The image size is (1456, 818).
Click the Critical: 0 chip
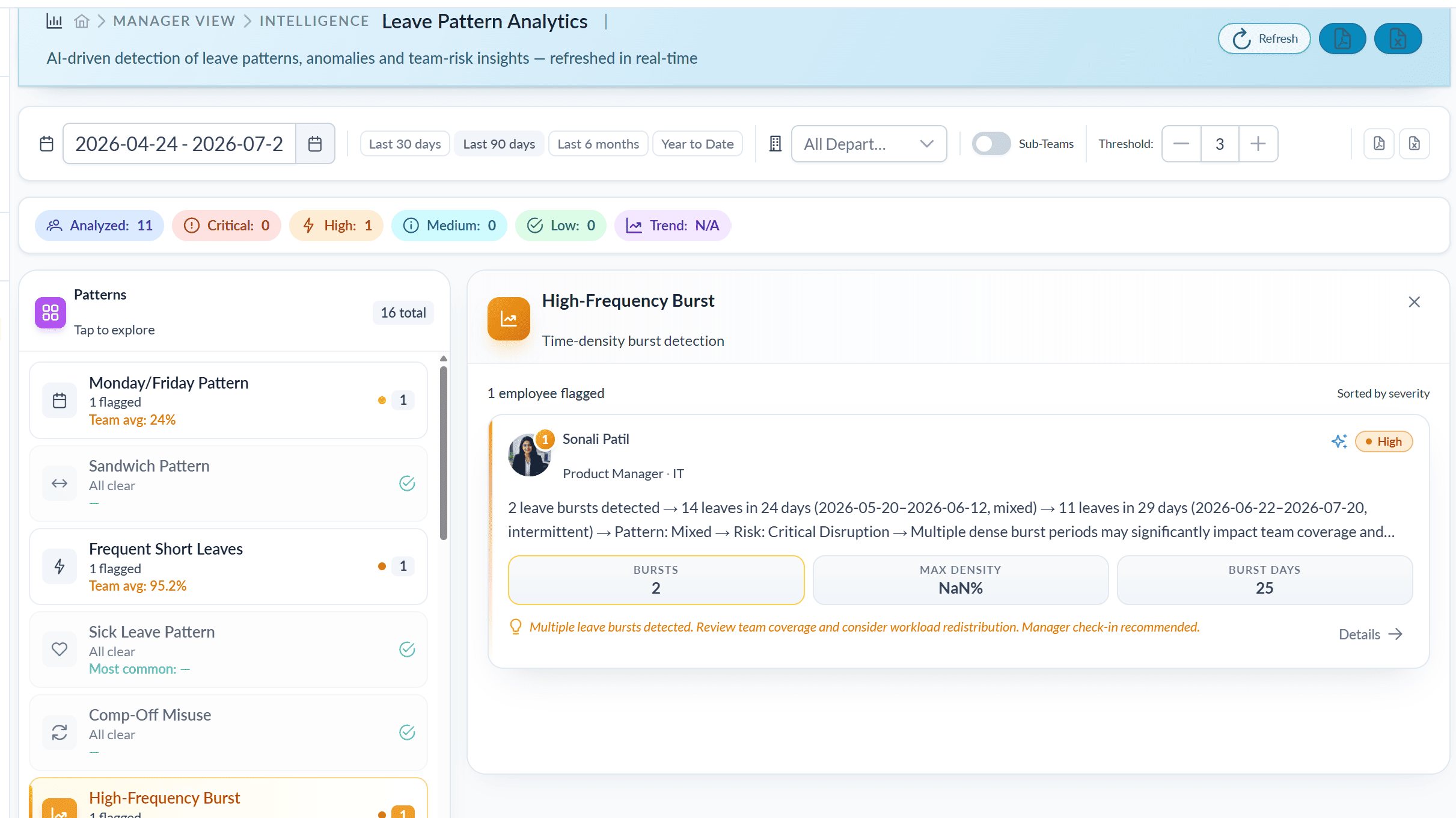click(227, 226)
